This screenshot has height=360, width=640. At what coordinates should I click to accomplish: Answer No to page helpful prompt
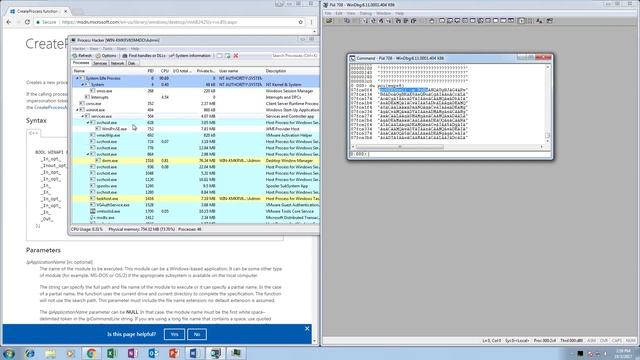(197, 334)
